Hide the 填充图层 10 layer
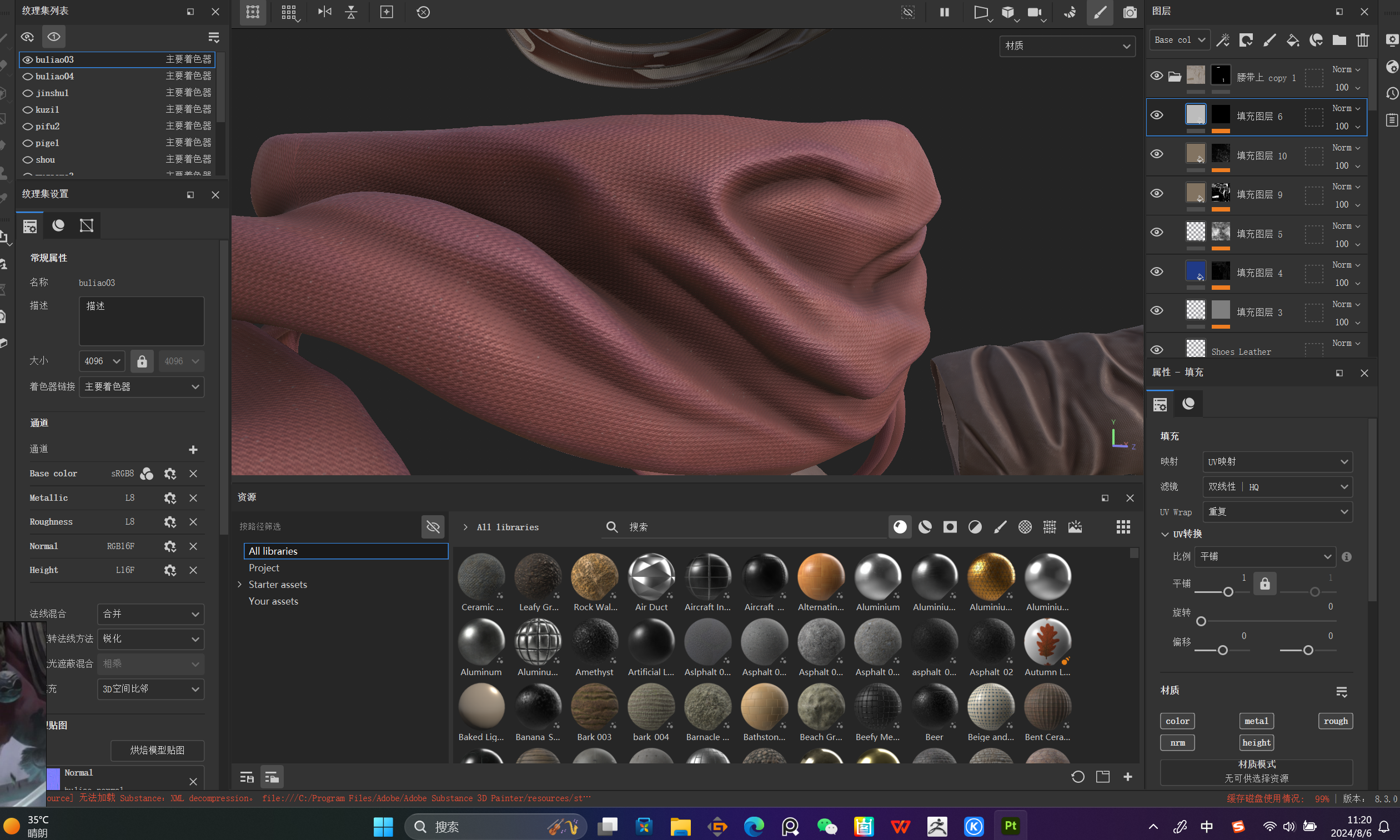 click(x=1157, y=154)
